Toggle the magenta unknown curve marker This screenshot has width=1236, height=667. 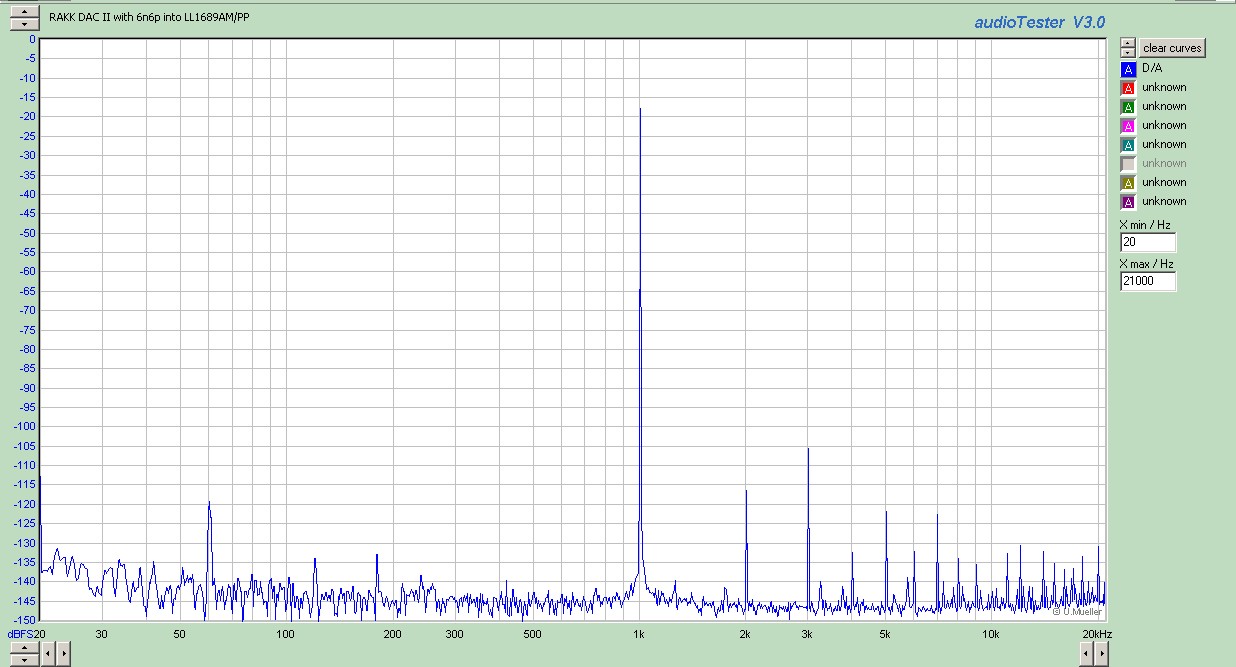tap(1128, 126)
